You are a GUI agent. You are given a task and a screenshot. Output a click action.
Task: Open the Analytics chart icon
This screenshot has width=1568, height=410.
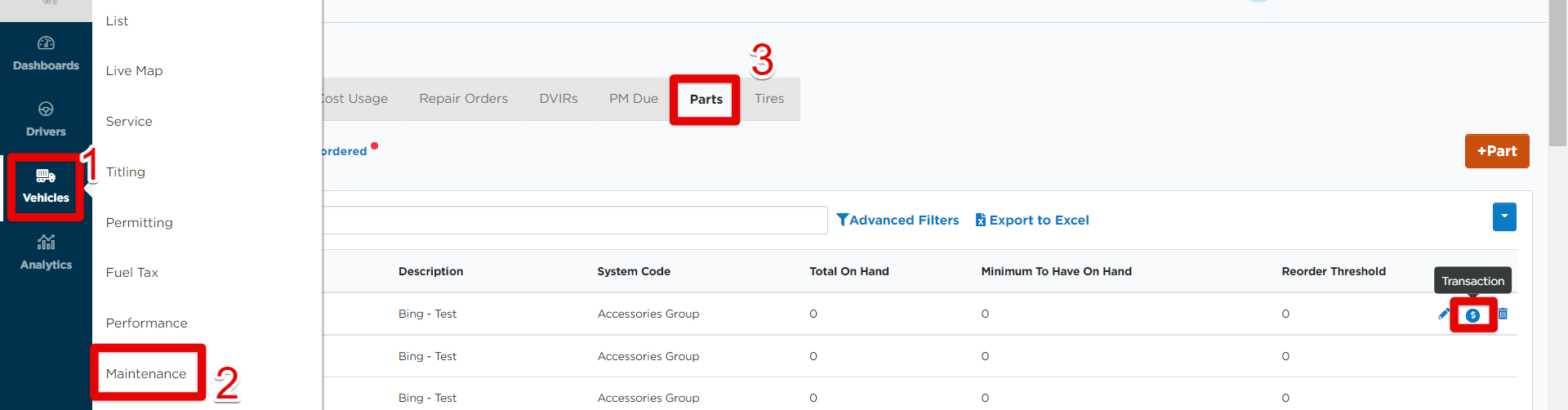46,242
